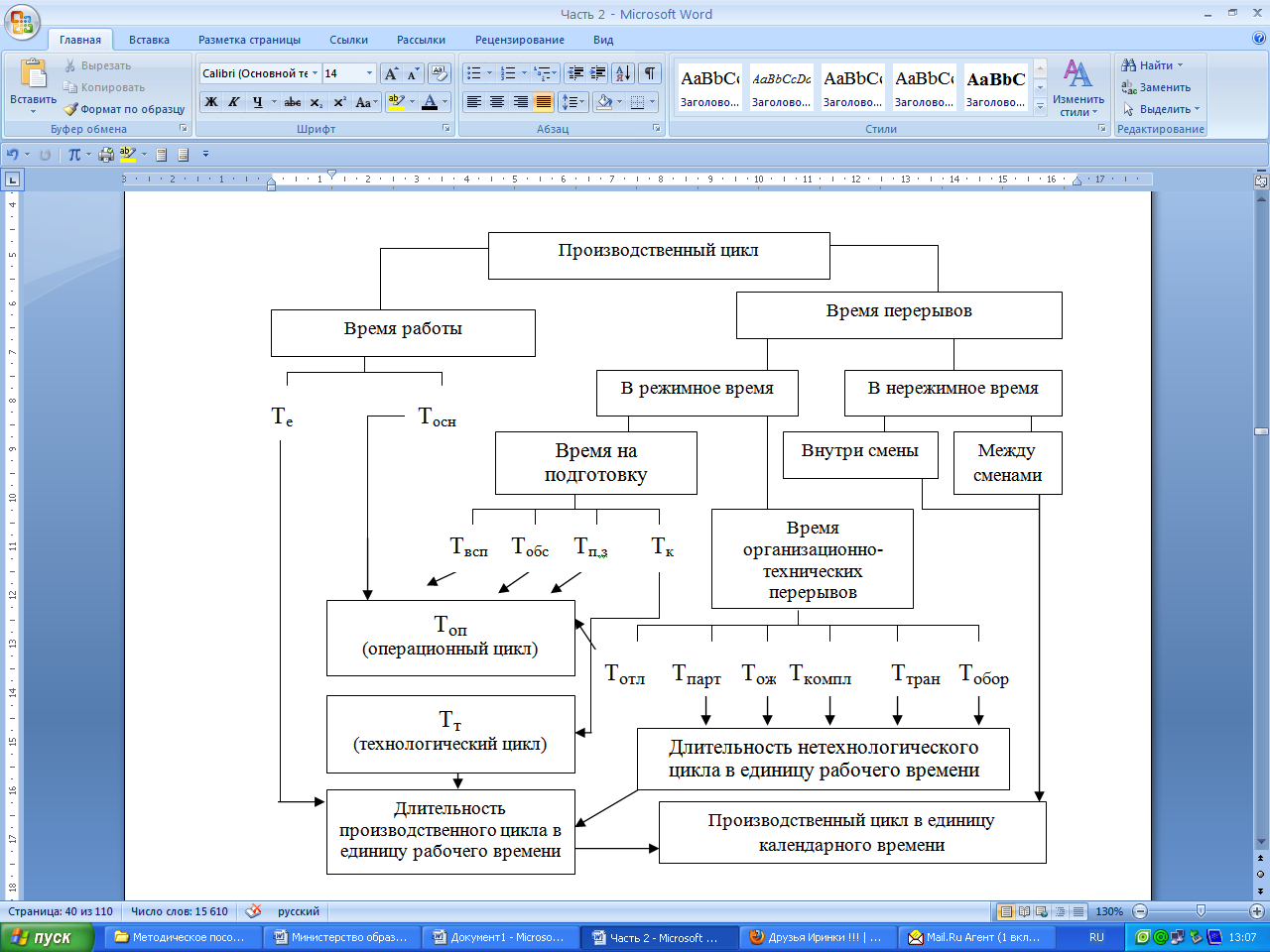Increase the indent
The width and height of the screenshot is (1270, 952).
[598, 73]
